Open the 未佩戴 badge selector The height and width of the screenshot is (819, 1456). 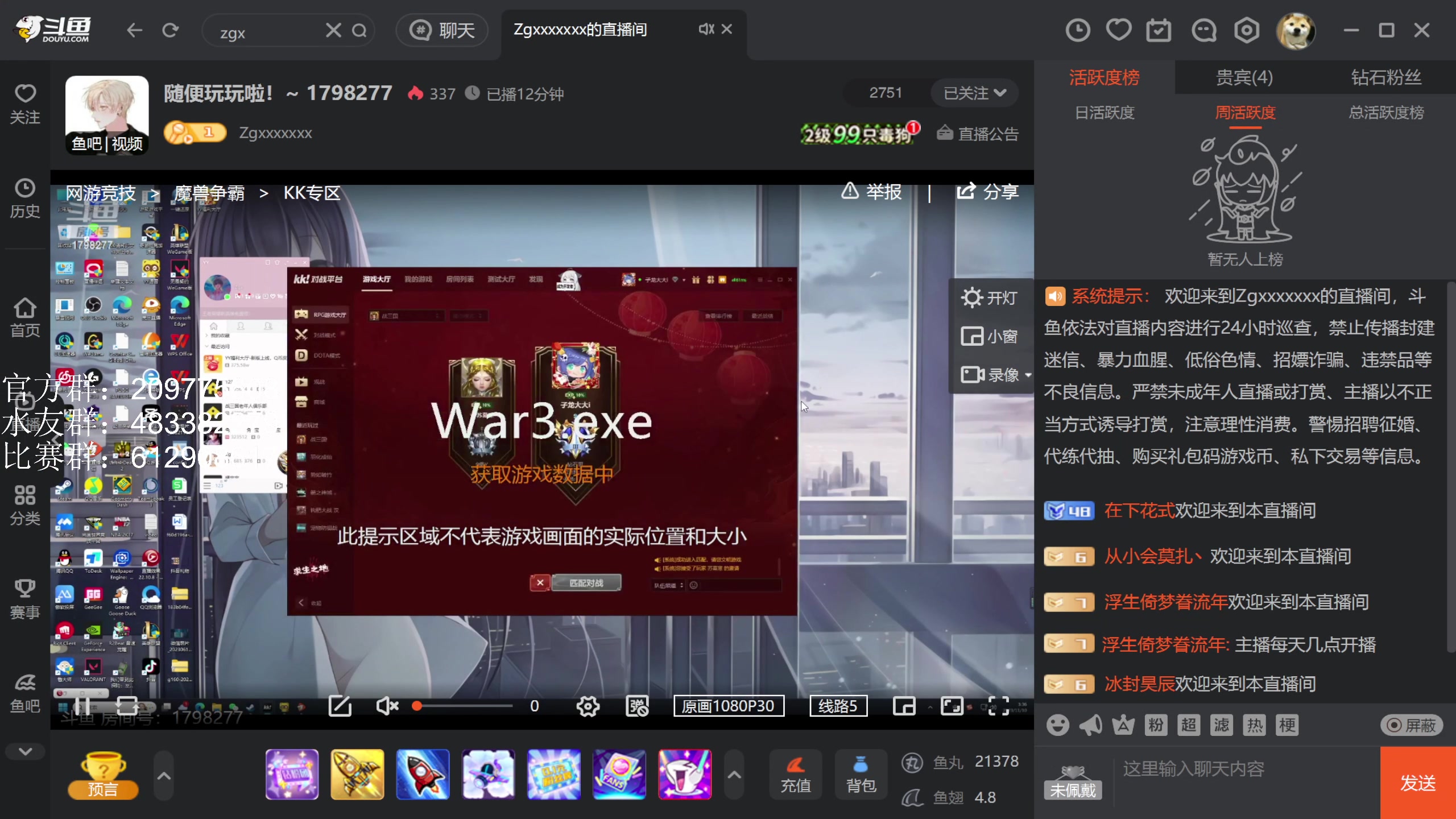pos(1073,783)
